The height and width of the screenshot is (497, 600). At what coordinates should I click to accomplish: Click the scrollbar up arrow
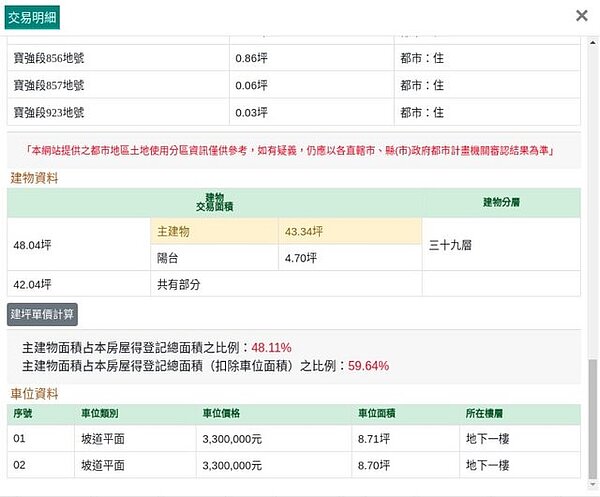(592, 42)
